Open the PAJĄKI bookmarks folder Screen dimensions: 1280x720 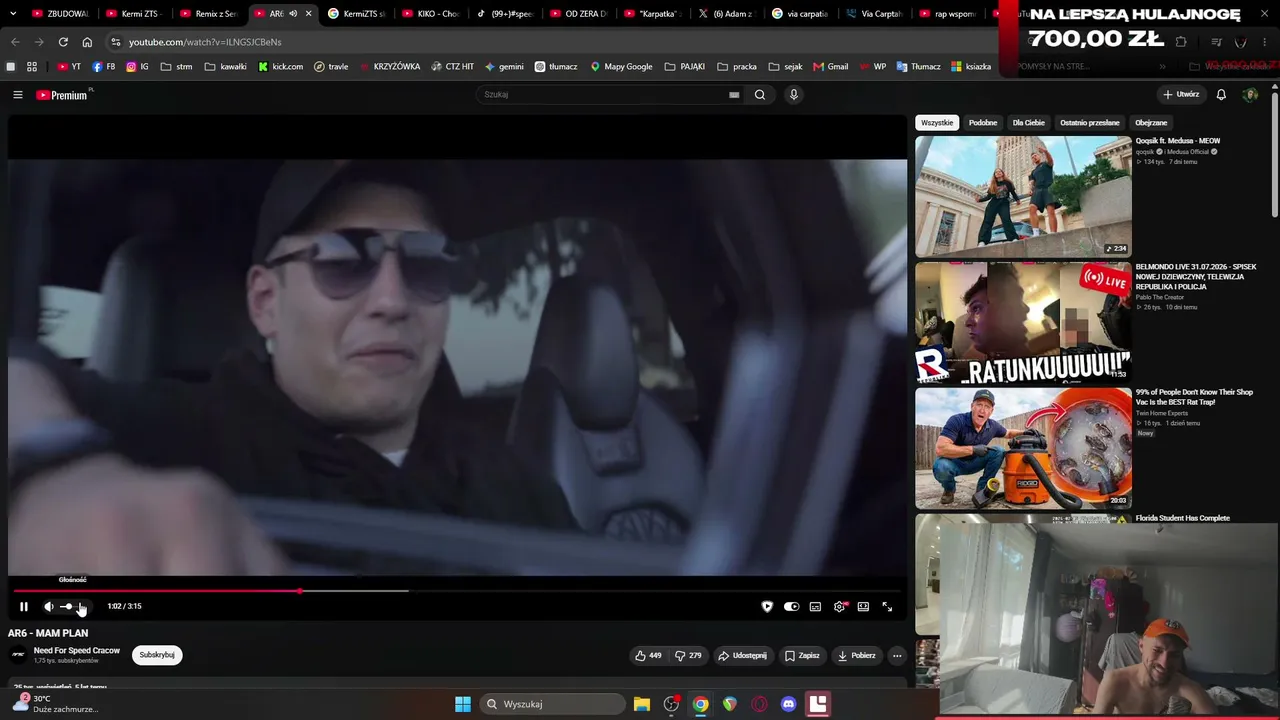click(x=685, y=67)
